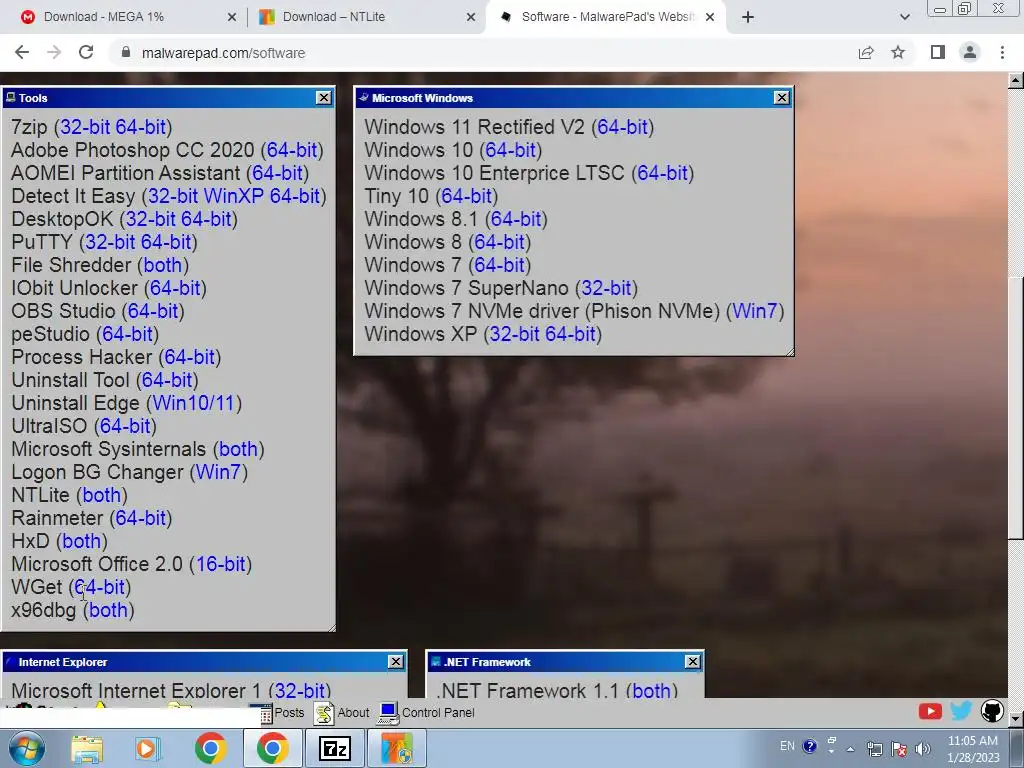Open the tab search dropdown chevron
Viewport: 1024px width, 768px height.
coord(904,17)
